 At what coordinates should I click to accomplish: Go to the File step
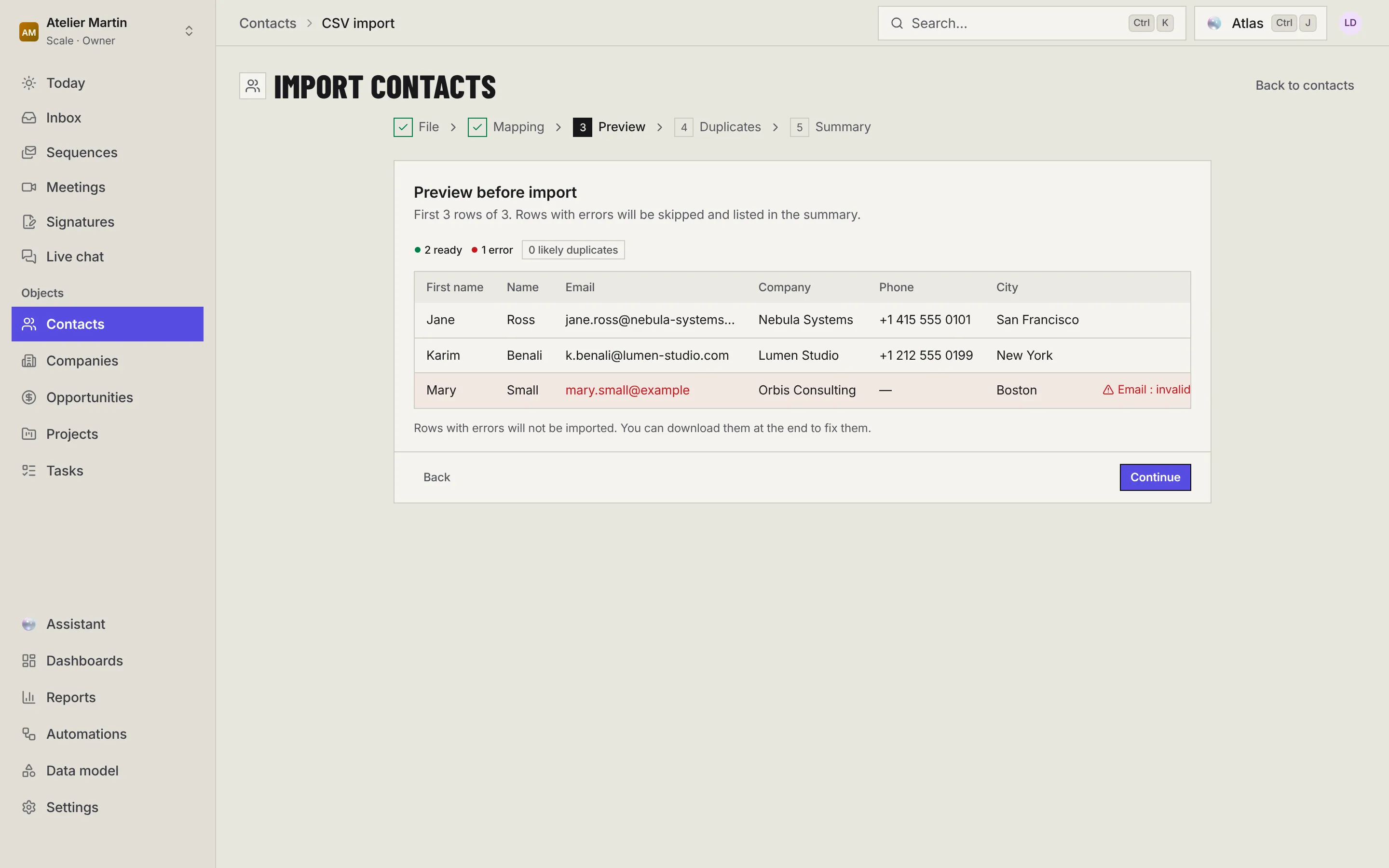[416, 127]
